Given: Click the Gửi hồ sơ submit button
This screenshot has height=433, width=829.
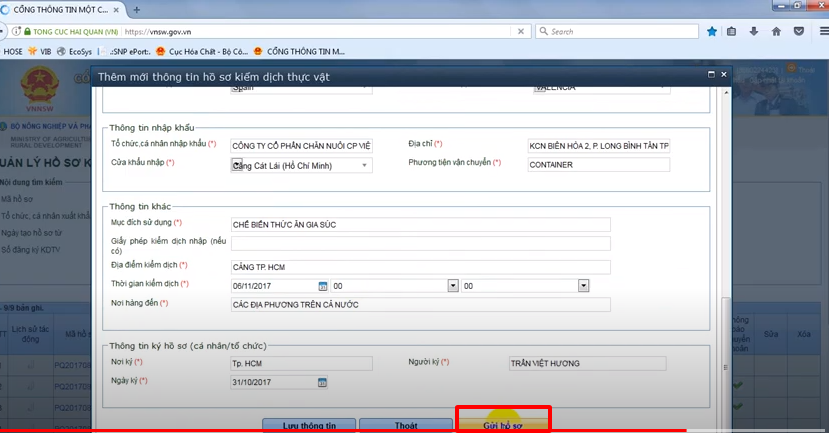Looking at the screenshot, I should click(502, 424).
